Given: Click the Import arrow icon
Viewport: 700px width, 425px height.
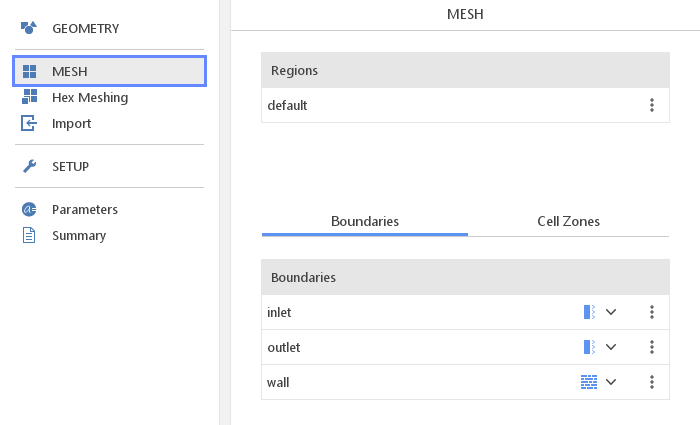Looking at the screenshot, I should click(29, 123).
